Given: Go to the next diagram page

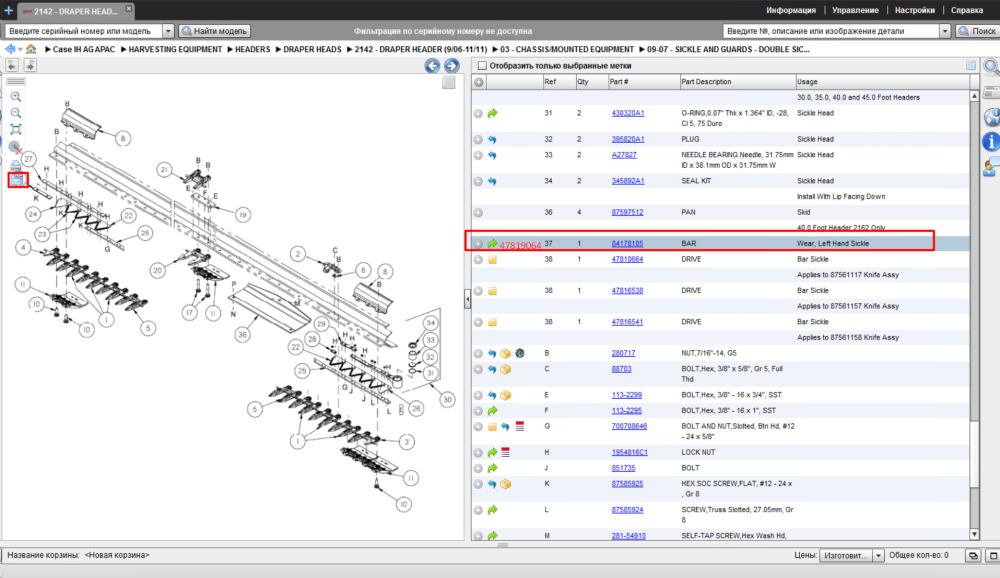Looking at the screenshot, I should point(29,65).
